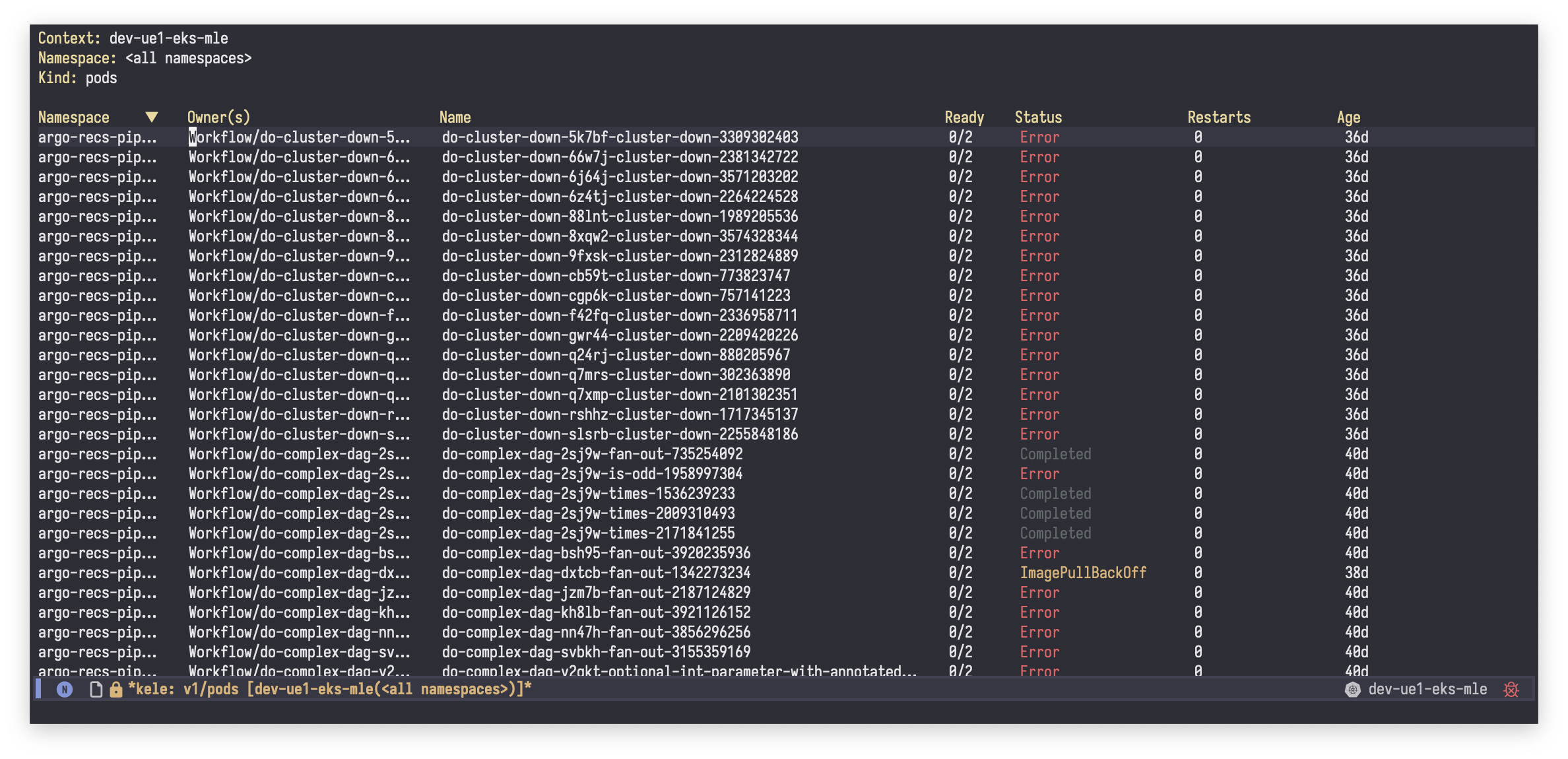Select the ImagePullBackOff status entry
The width and height of the screenshot is (1568, 759).
1083,573
